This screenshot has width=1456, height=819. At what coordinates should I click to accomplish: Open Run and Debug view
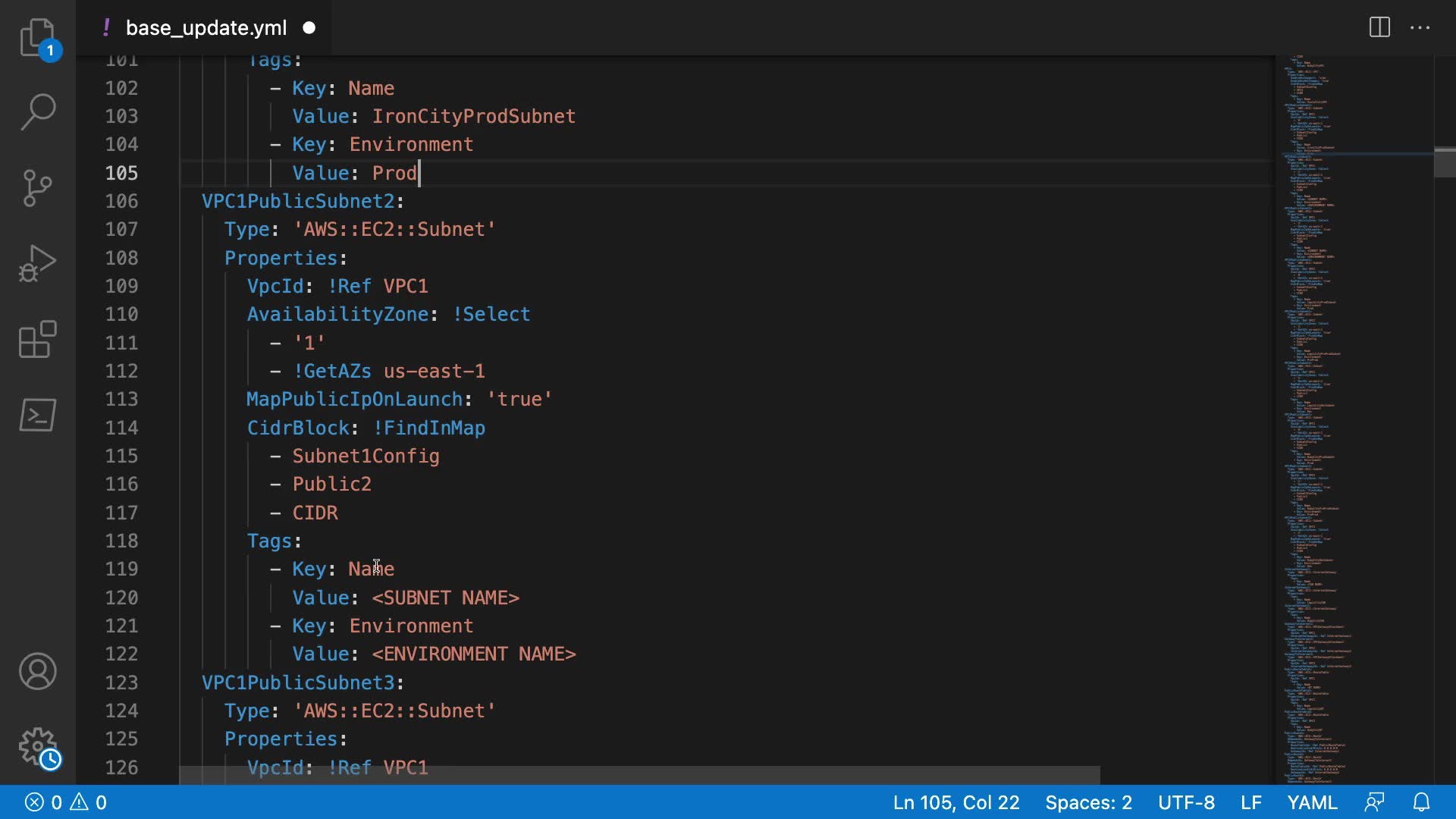[x=37, y=263]
